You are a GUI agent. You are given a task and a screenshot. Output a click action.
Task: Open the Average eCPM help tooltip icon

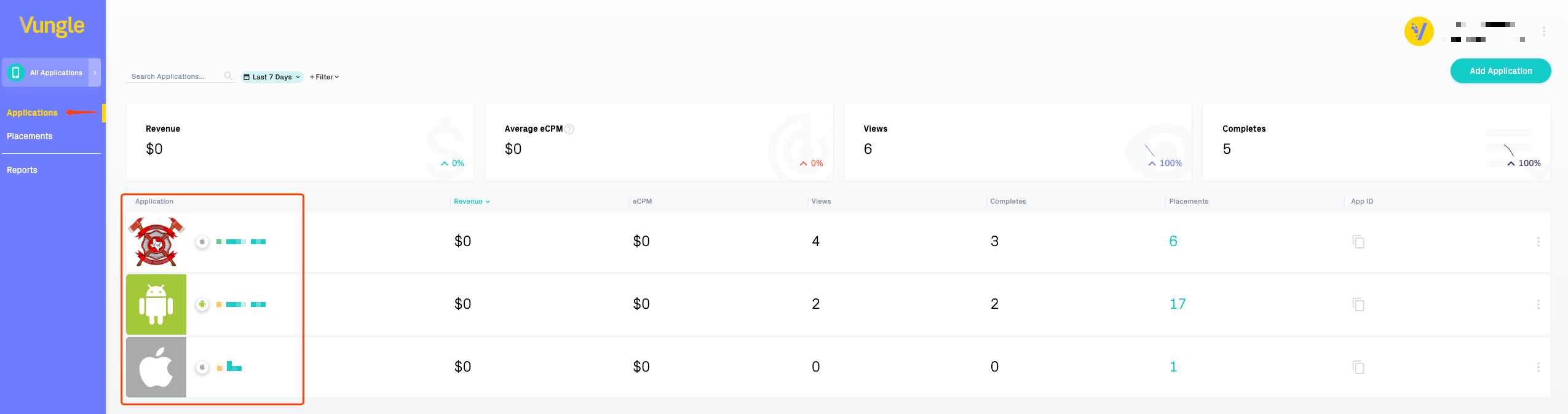[569, 129]
